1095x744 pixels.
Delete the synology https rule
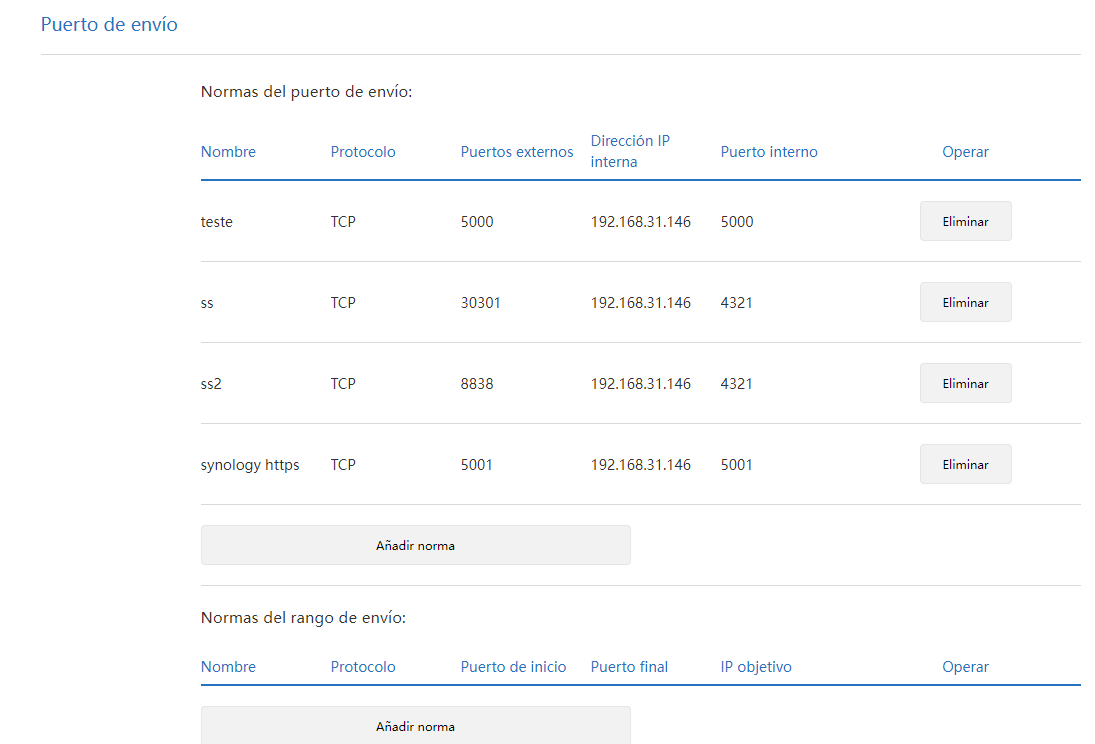(965, 464)
